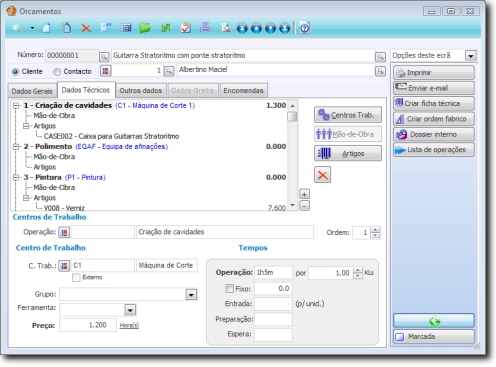Open the table grid view icon
The width and height of the screenshot is (496, 367).
(126, 28)
